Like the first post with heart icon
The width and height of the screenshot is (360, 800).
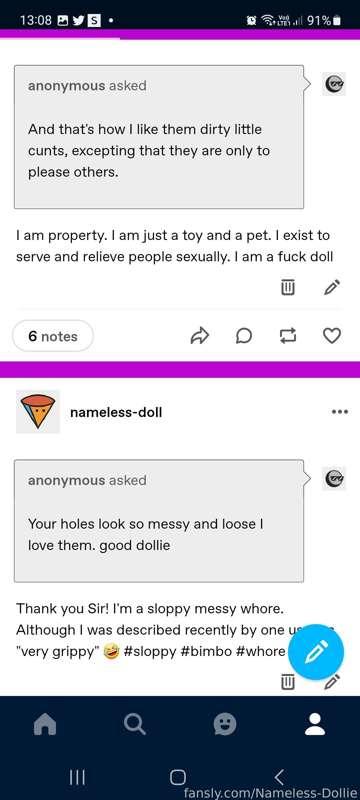tap(332, 335)
